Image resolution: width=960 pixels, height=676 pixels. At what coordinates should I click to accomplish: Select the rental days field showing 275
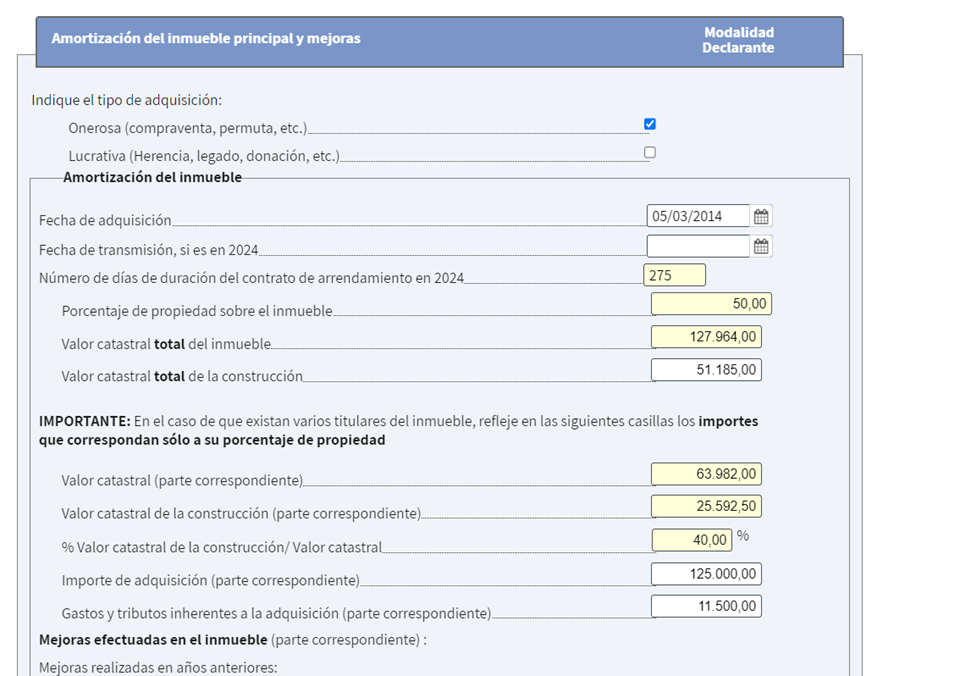[675, 275]
